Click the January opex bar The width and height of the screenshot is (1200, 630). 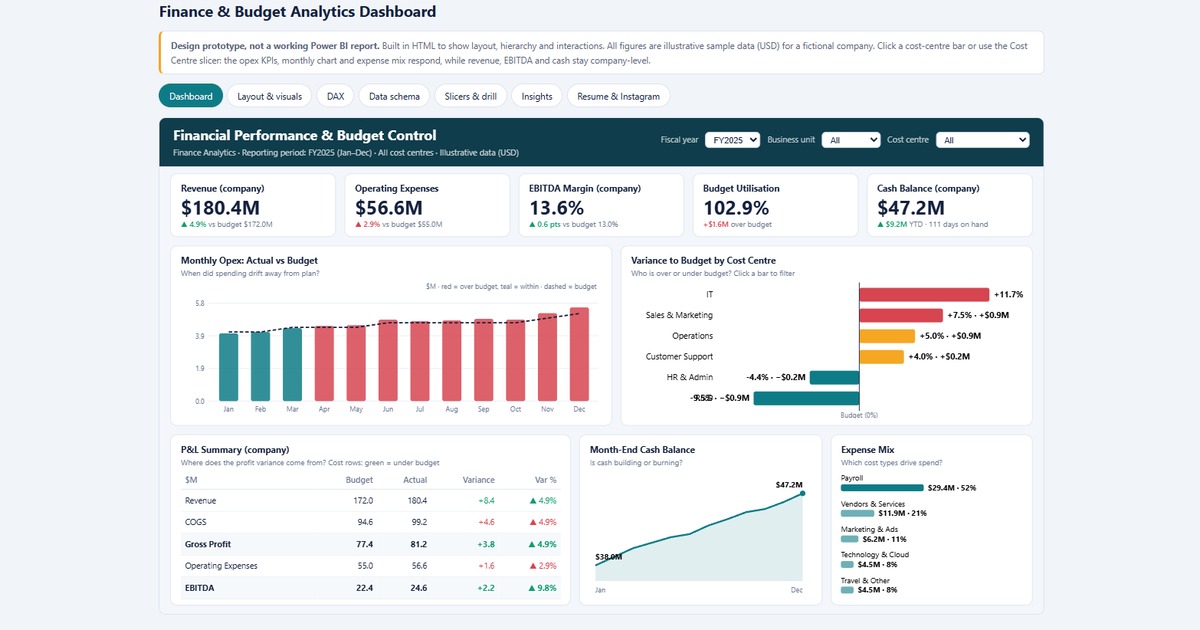coord(229,367)
